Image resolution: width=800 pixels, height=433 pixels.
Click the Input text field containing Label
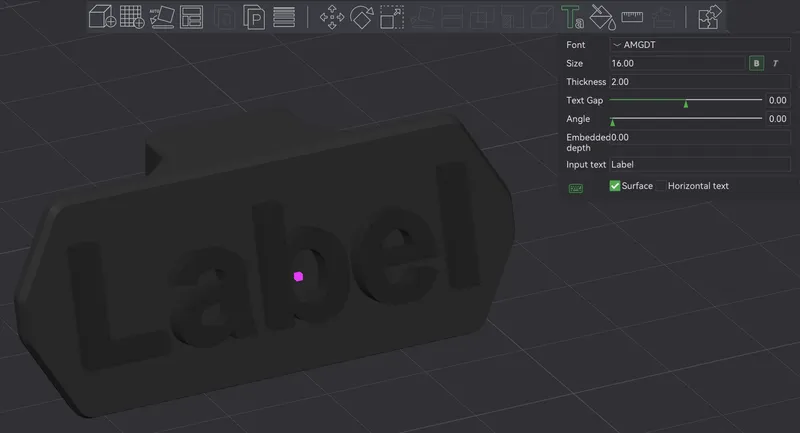700,165
